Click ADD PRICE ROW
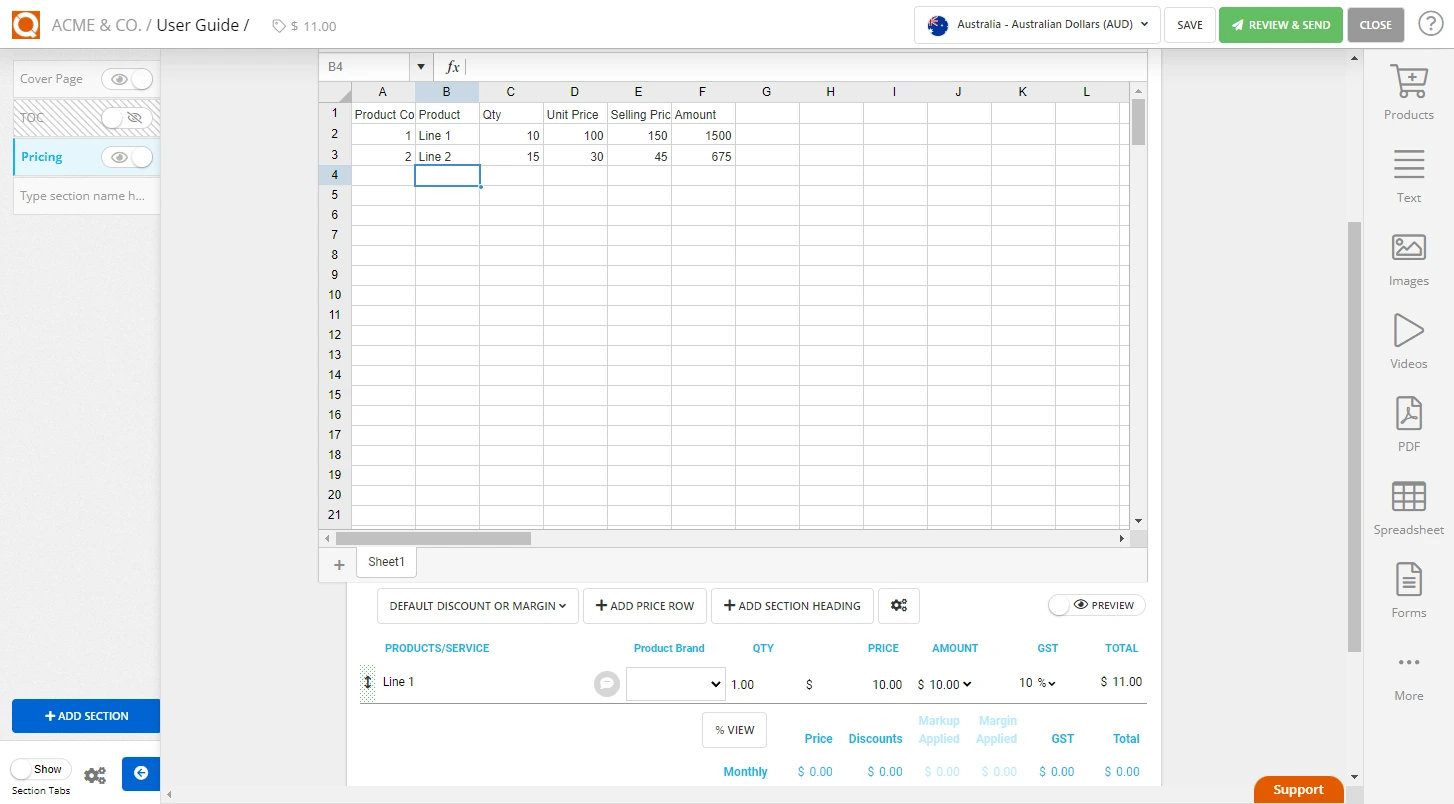This screenshot has width=1454, height=804. (x=644, y=605)
